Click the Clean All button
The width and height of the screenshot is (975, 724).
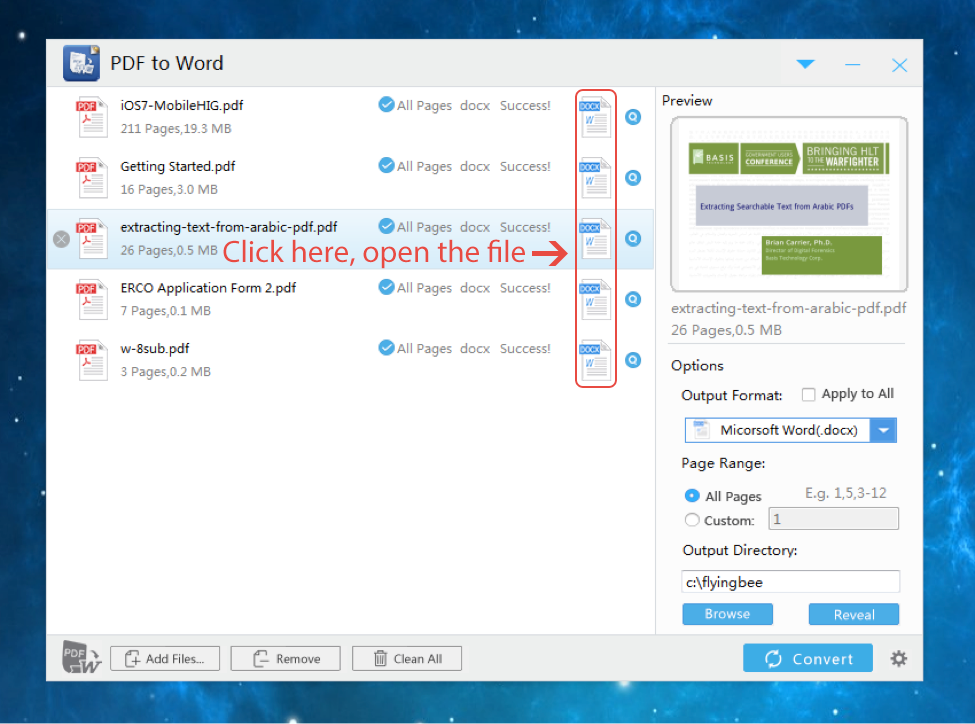point(407,659)
